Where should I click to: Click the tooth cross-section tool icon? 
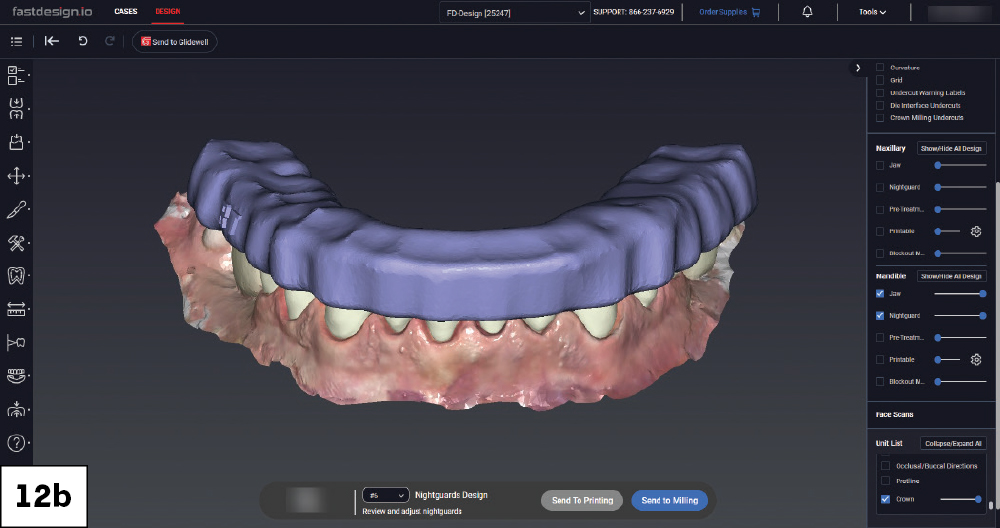click(16, 342)
